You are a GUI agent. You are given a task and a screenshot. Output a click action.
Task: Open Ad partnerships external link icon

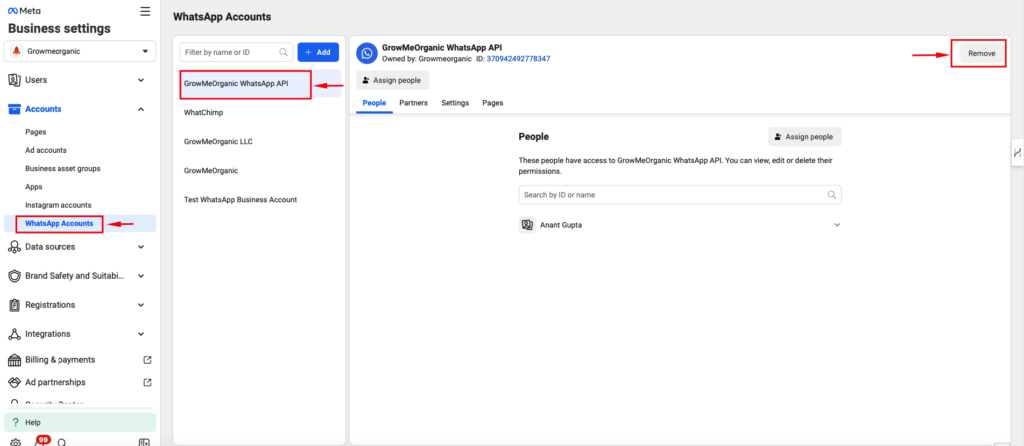click(x=148, y=382)
